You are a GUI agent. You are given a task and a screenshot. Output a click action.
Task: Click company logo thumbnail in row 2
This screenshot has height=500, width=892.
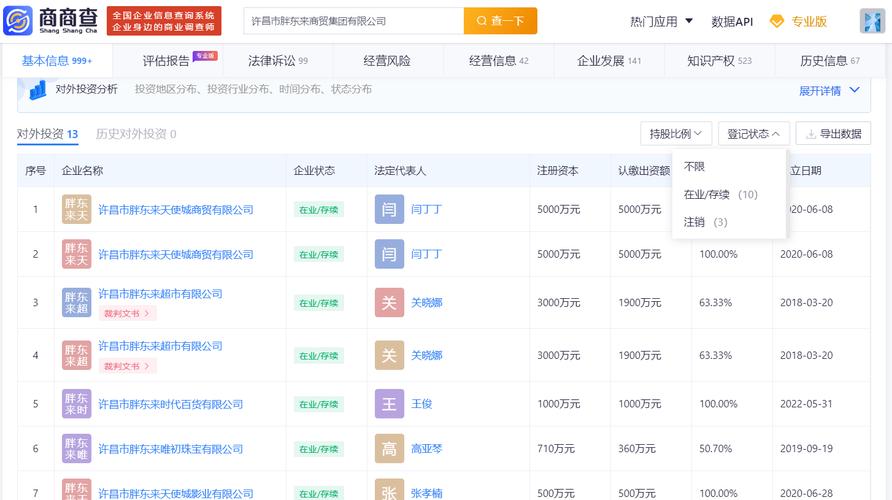click(76, 254)
